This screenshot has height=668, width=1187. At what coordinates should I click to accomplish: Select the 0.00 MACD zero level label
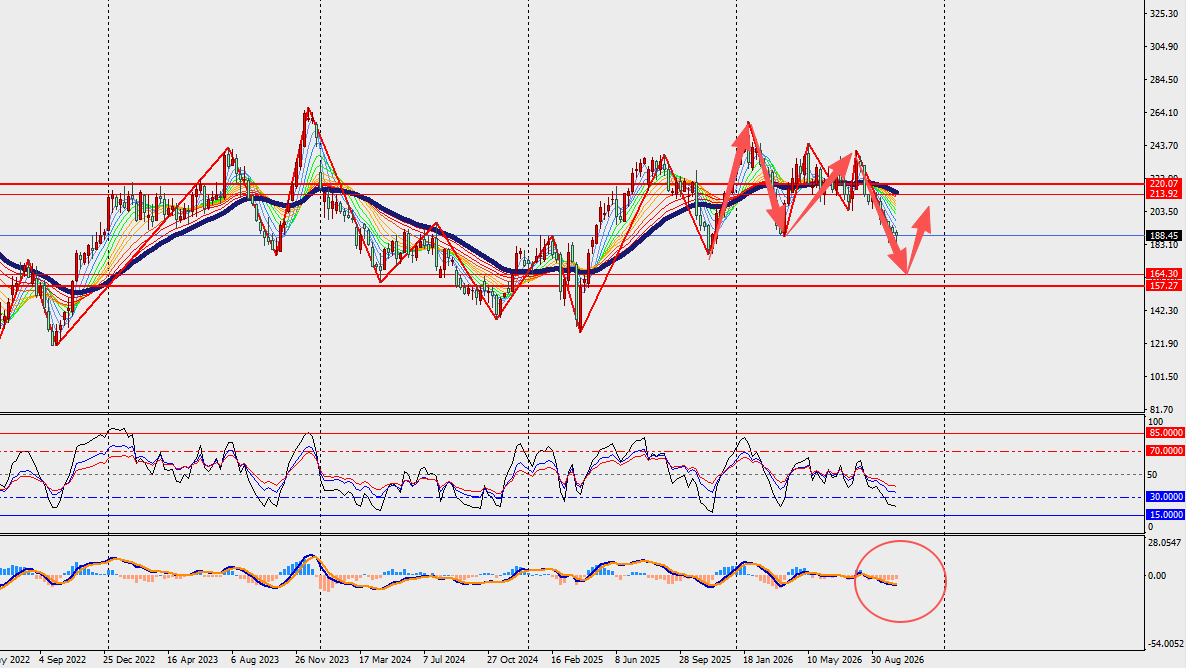coord(1157,576)
